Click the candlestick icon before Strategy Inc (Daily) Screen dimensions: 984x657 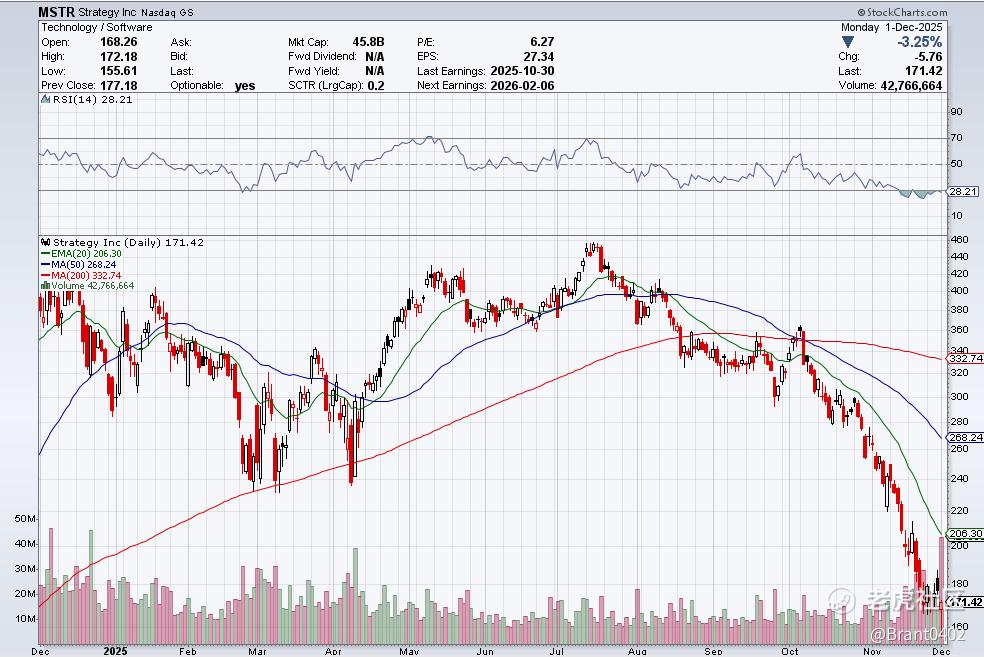point(45,242)
